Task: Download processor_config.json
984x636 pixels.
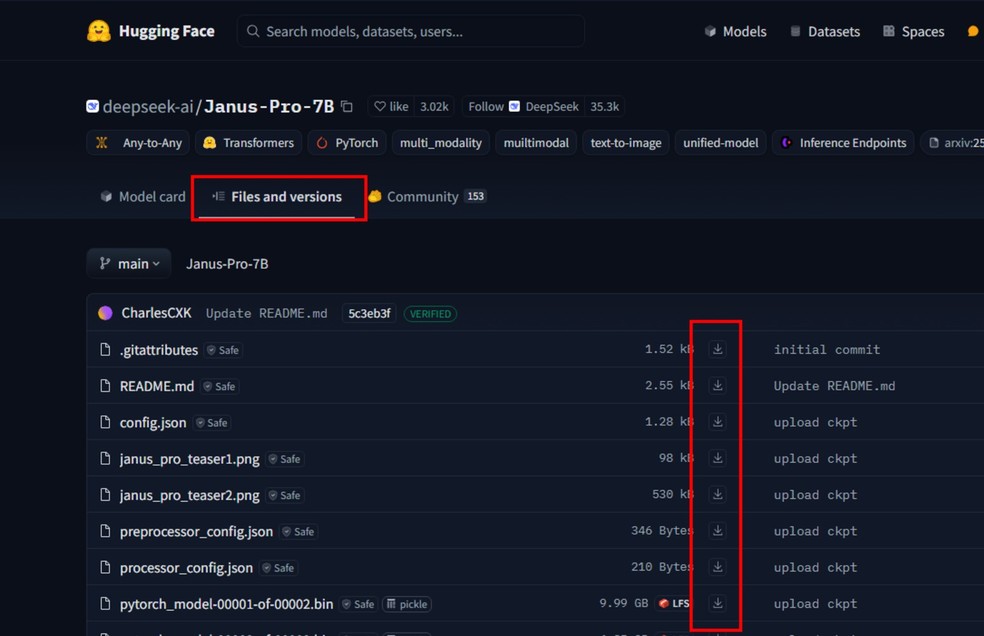Action: point(717,567)
